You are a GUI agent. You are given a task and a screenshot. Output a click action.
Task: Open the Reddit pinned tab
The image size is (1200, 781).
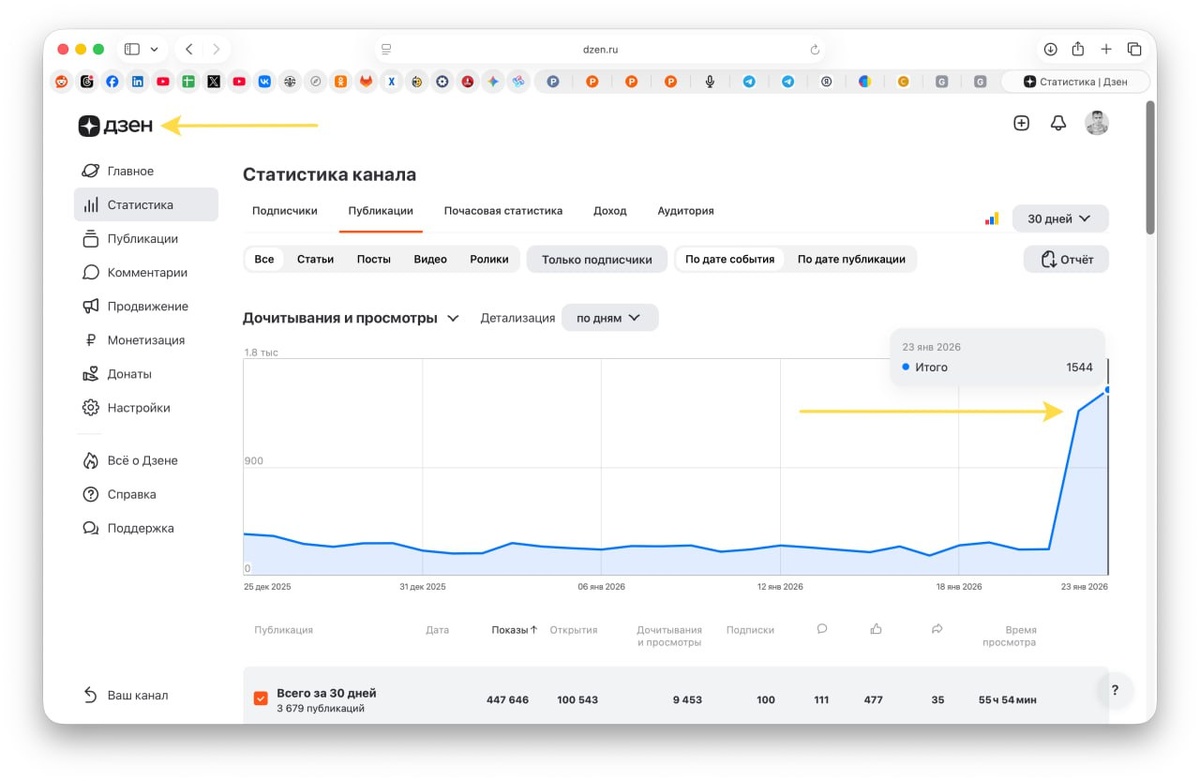[x=62, y=82]
